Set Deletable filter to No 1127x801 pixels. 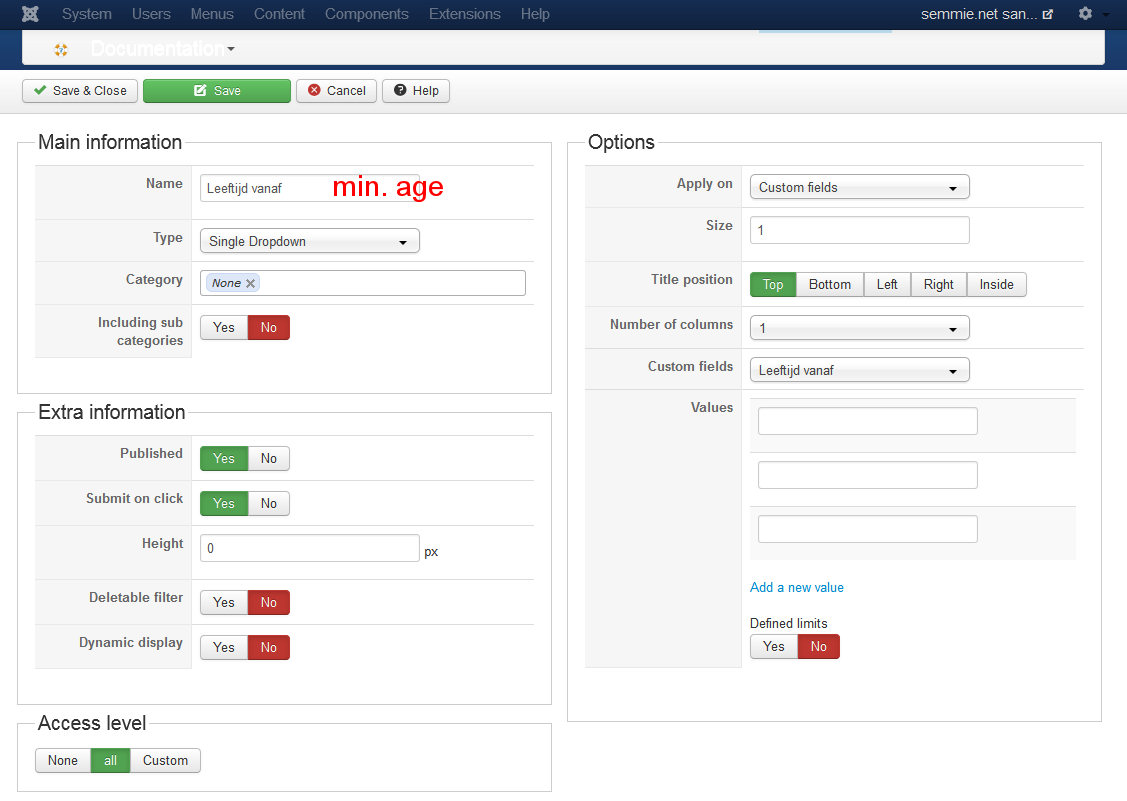269,602
